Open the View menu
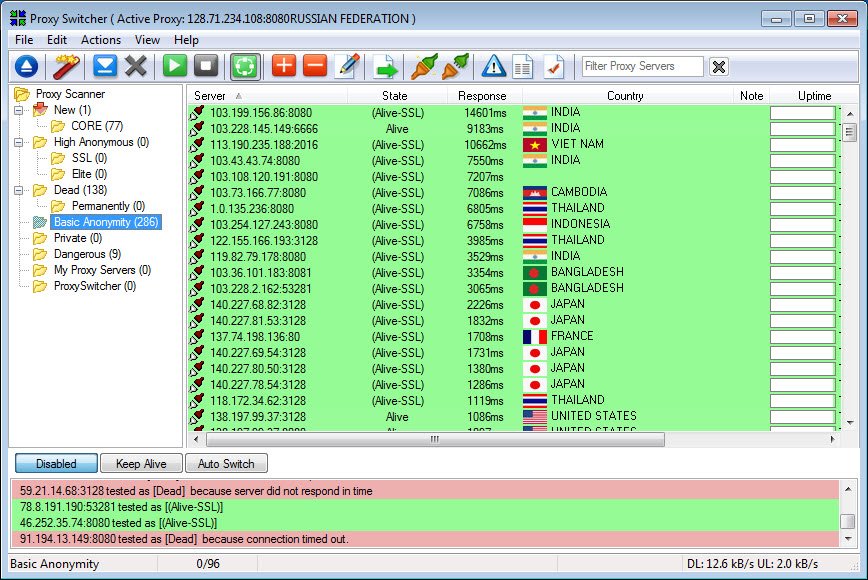 [147, 40]
